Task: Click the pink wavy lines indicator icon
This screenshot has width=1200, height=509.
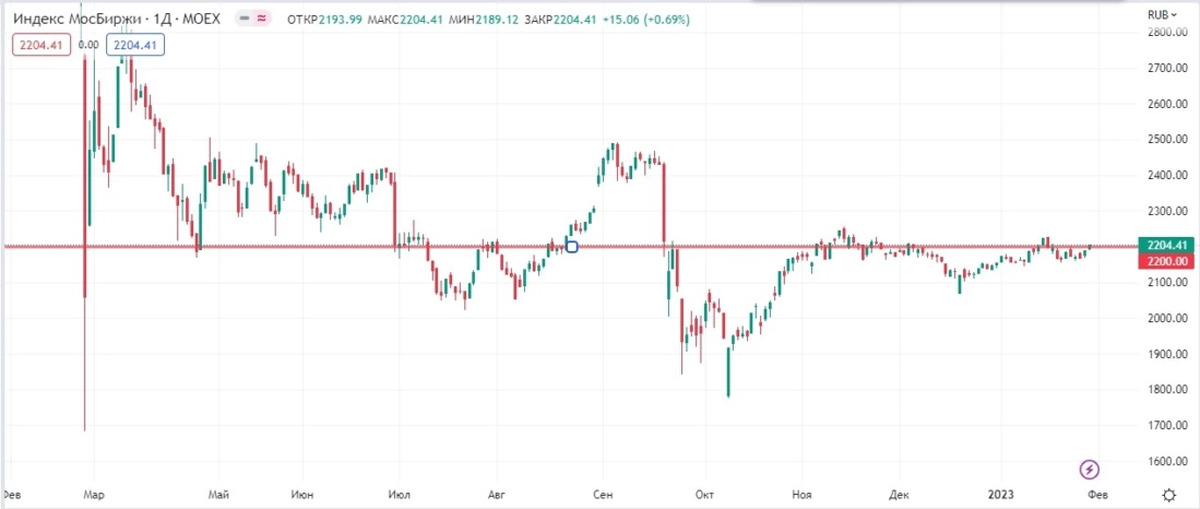Action: [262, 19]
